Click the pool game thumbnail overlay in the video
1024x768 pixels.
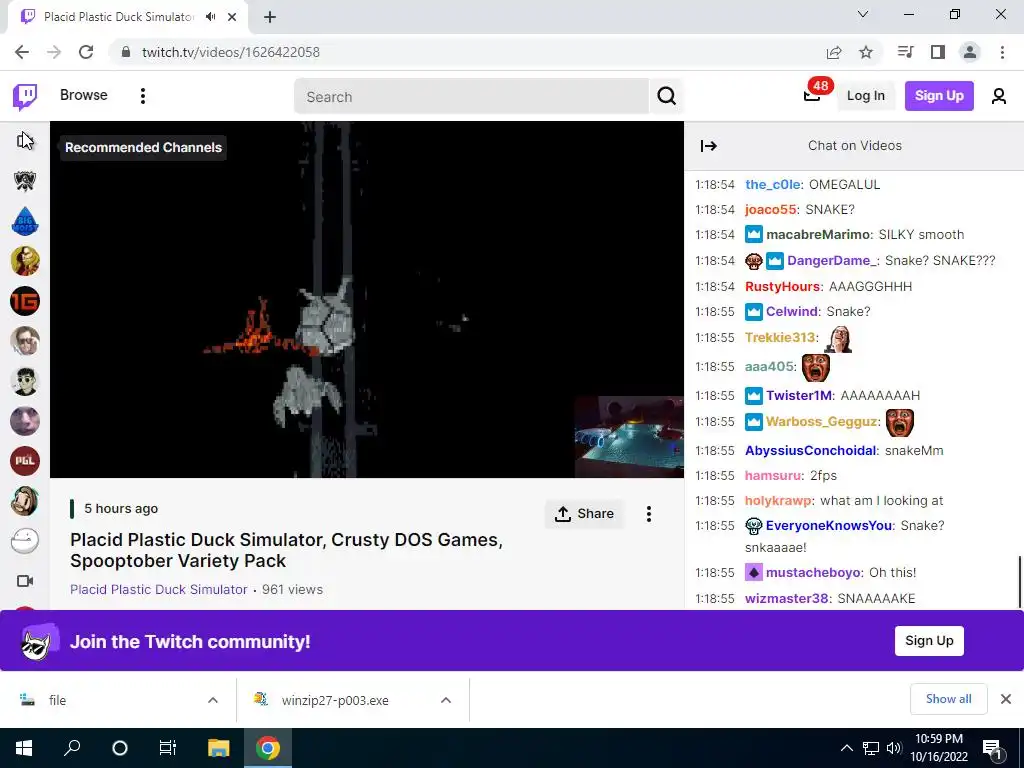click(629, 436)
